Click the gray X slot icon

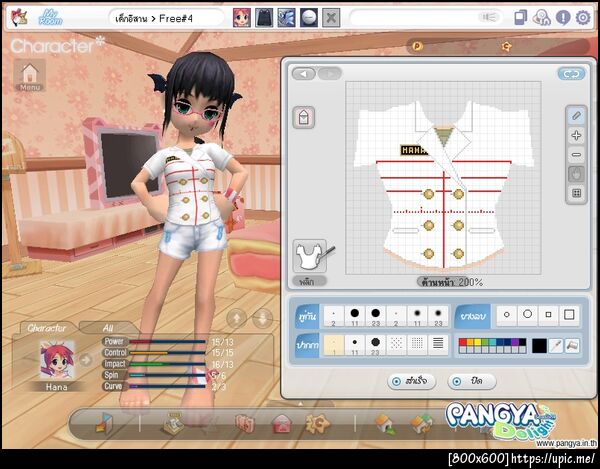click(331, 18)
